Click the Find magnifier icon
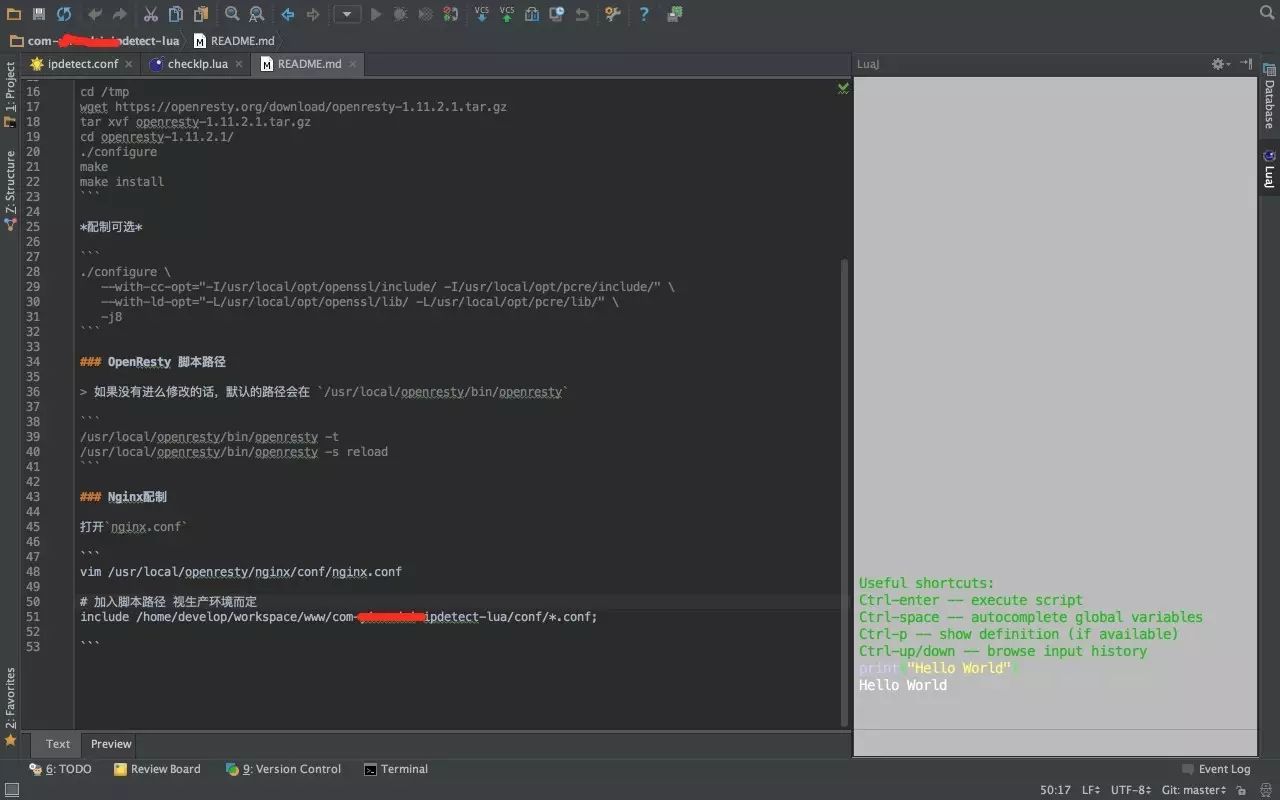Viewport: 1280px width, 800px height. [x=232, y=14]
